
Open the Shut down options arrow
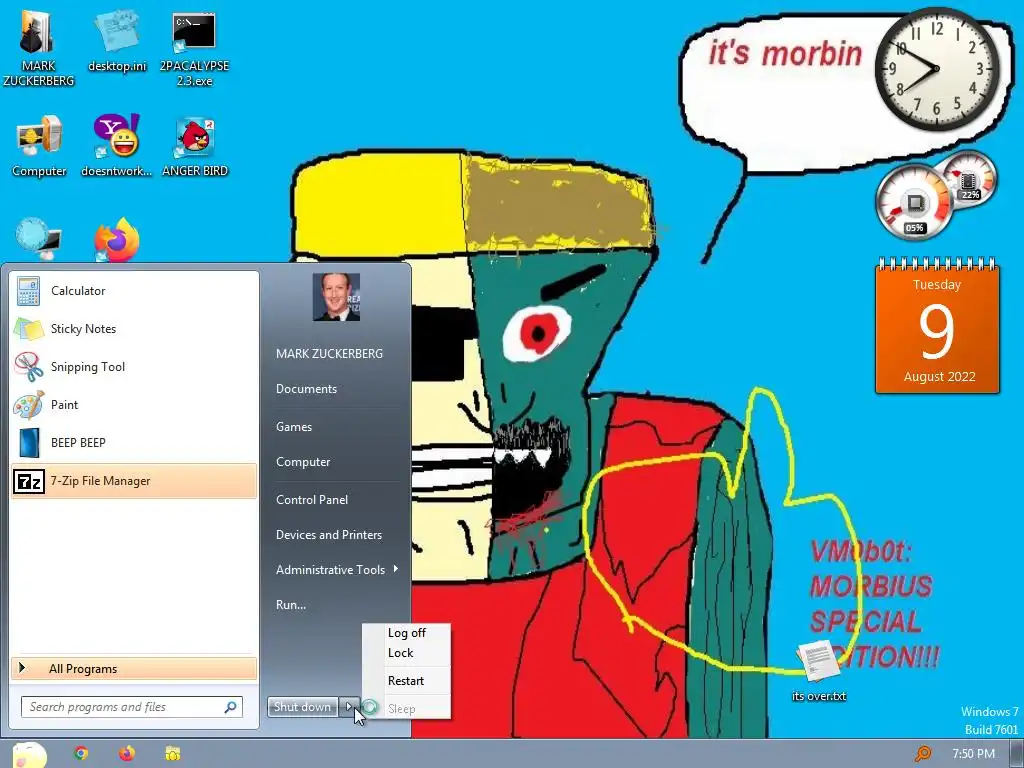pyautogui.click(x=349, y=707)
